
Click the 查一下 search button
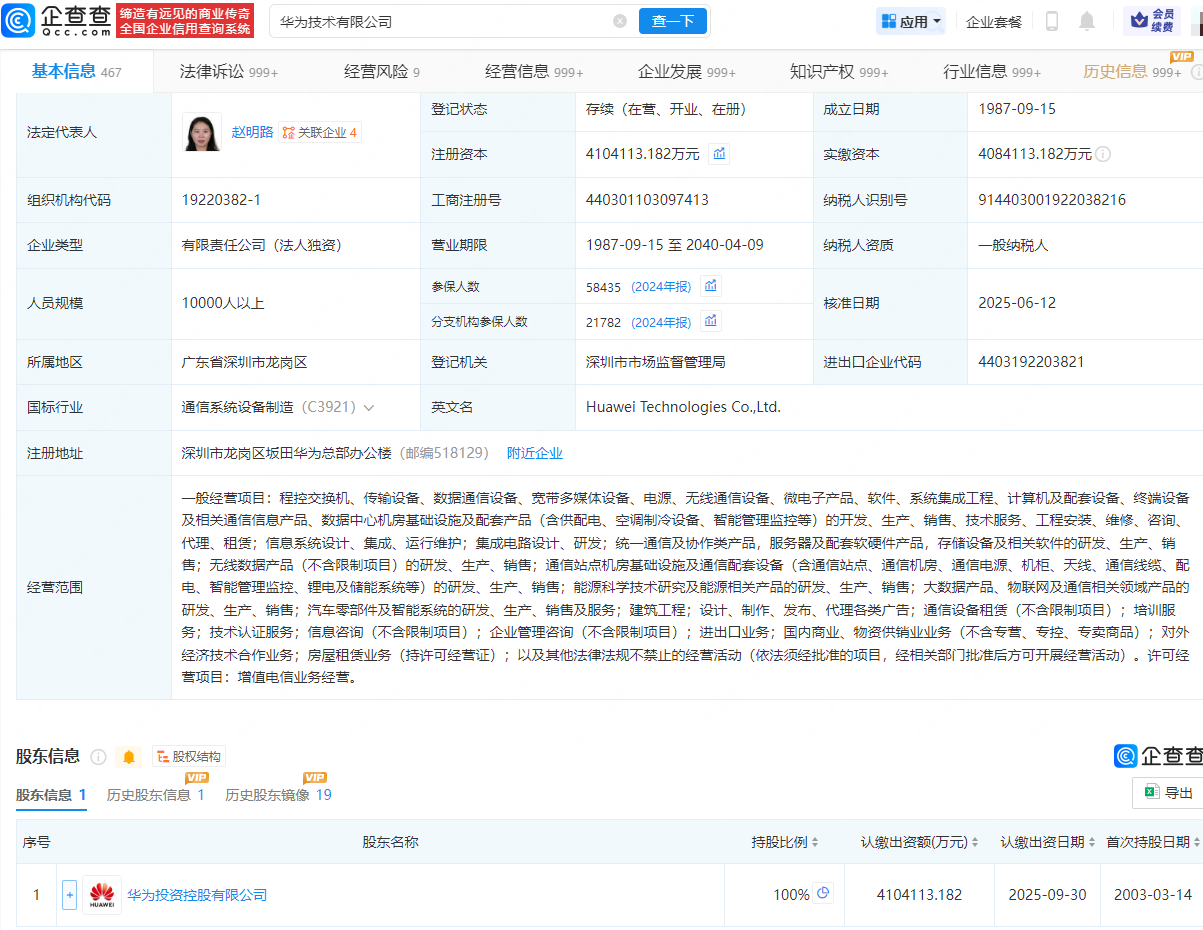coord(672,21)
